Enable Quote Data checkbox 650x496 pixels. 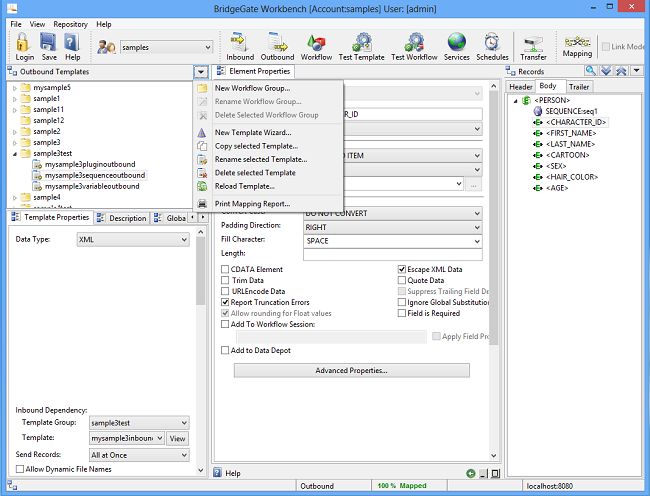click(x=402, y=281)
